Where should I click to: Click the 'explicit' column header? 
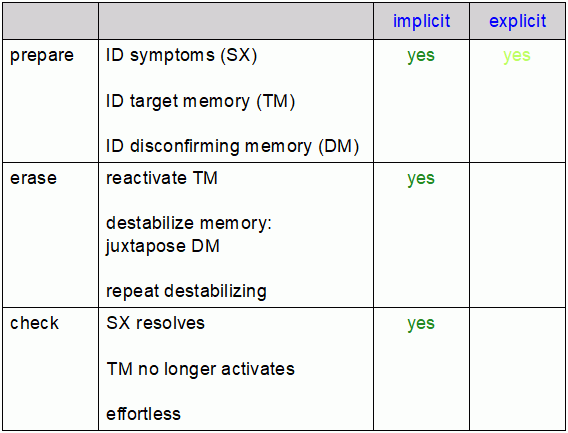(517, 21)
